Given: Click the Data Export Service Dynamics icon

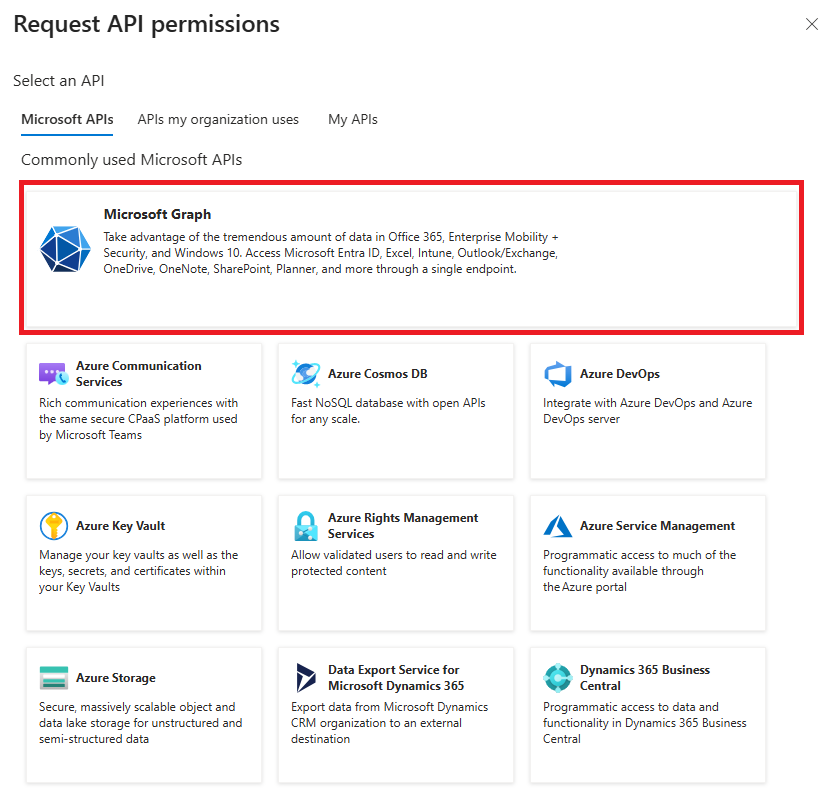Looking at the screenshot, I should [305, 678].
